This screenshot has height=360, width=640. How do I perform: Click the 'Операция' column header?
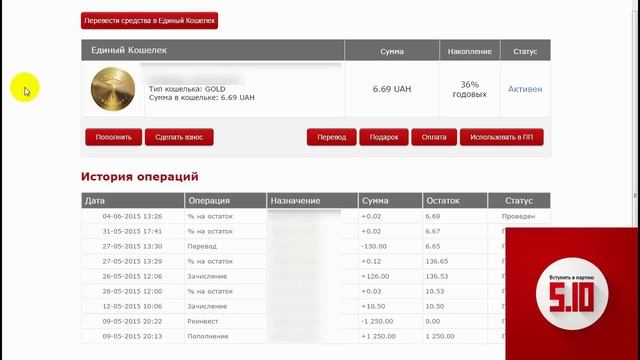click(225, 200)
